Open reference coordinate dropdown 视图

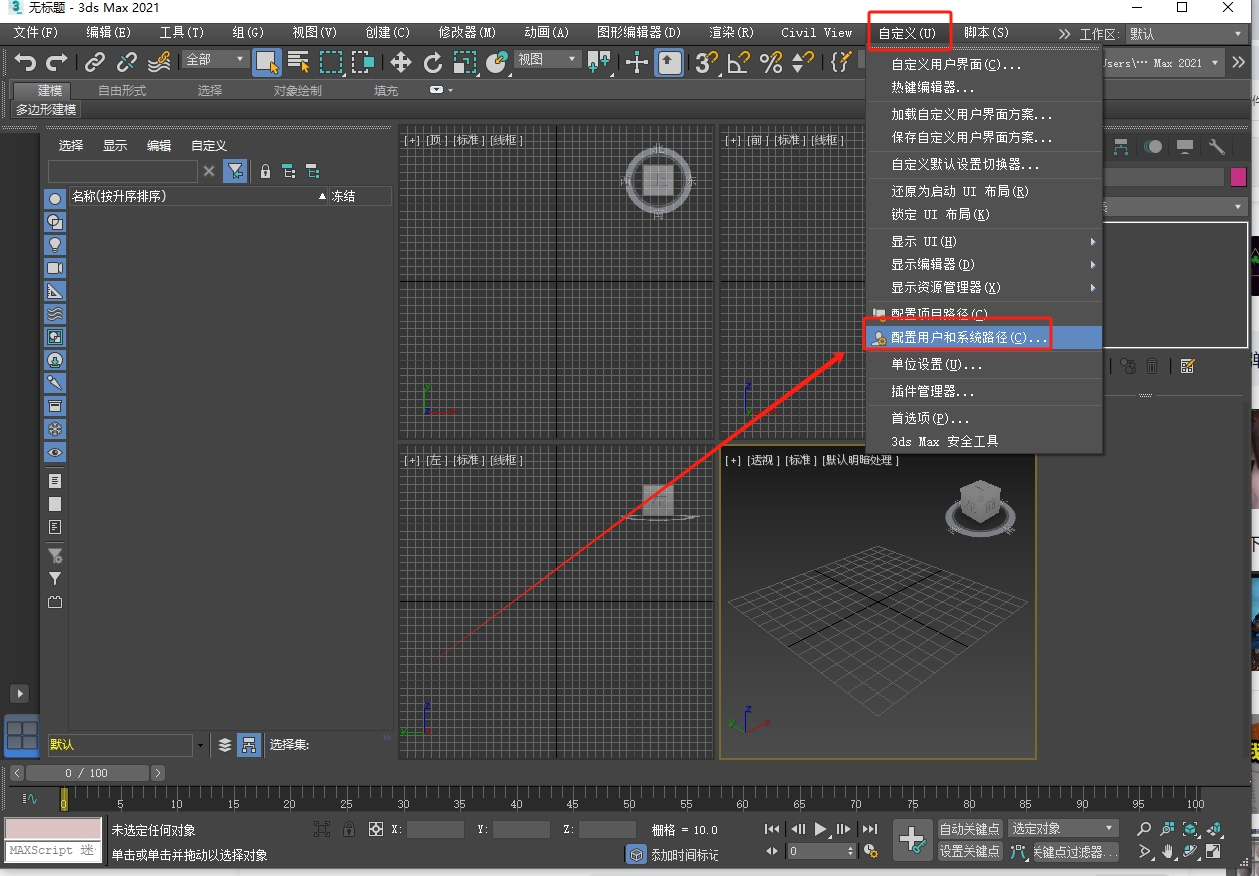(x=547, y=60)
